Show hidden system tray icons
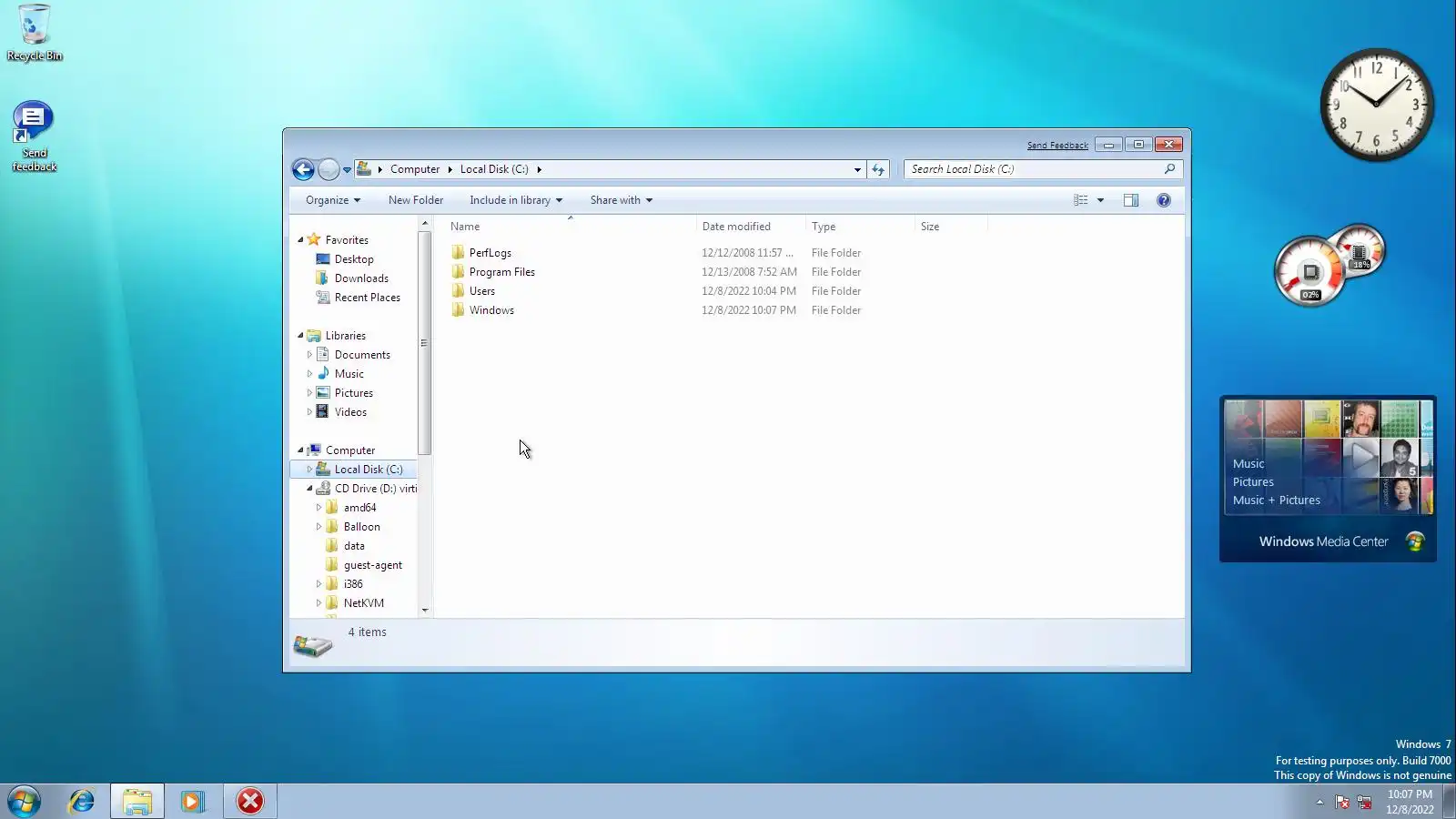Image resolution: width=1456 pixels, height=819 pixels. click(1319, 802)
